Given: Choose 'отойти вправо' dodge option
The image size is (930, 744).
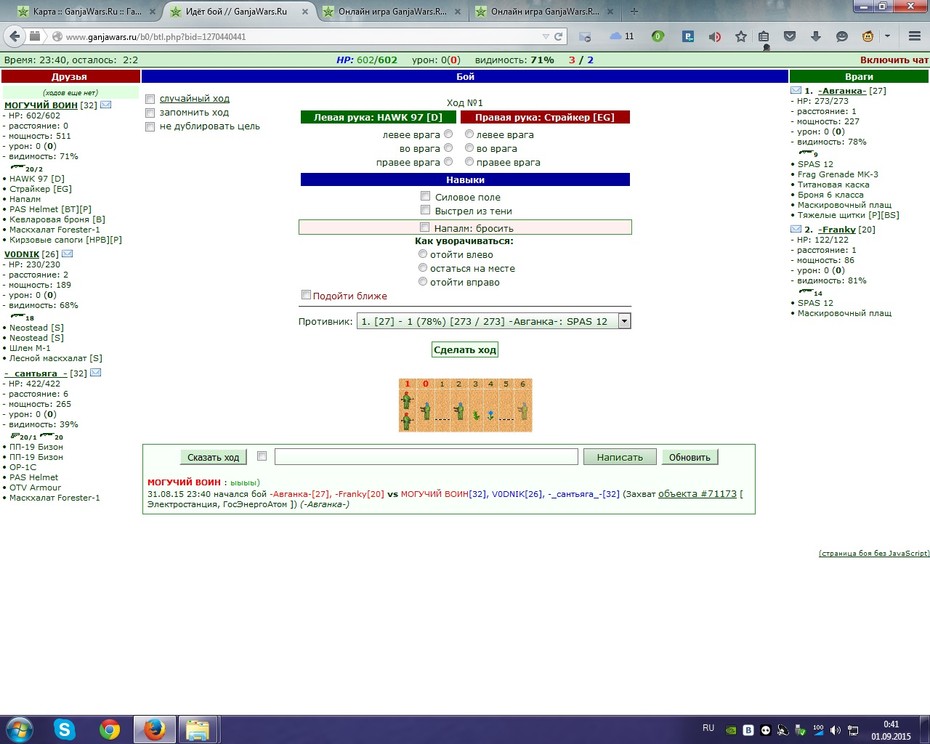Looking at the screenshot, I should click(423, 281).
